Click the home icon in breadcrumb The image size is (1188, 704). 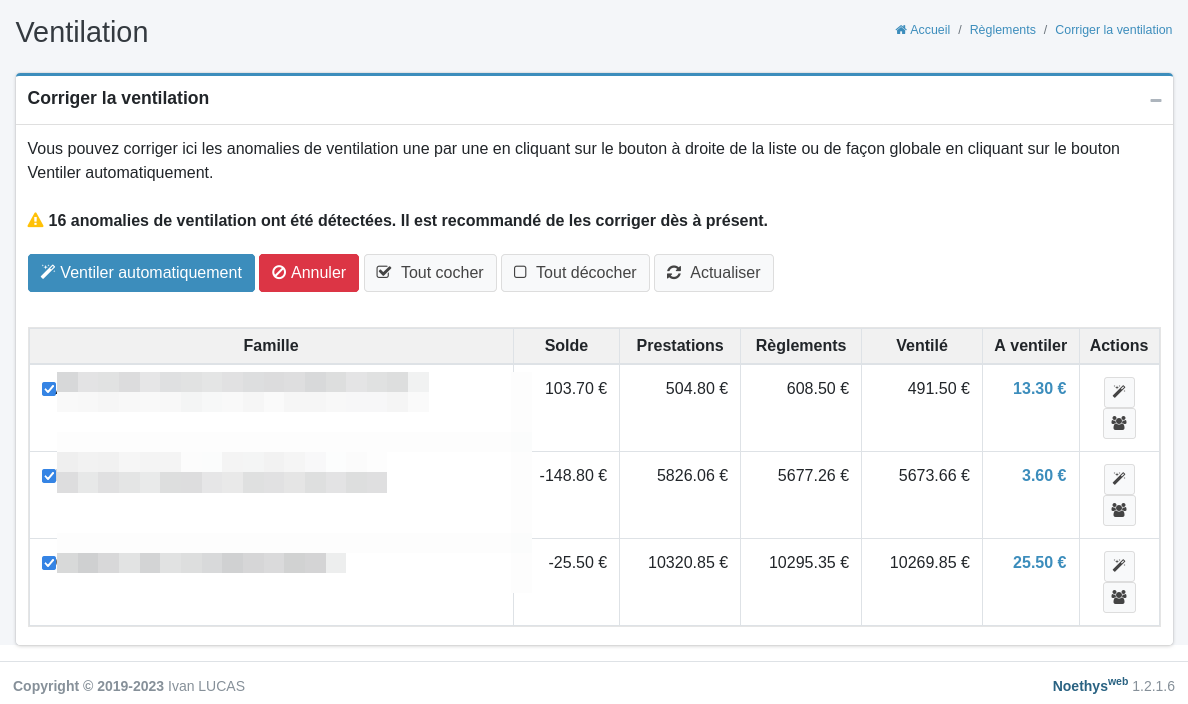[901, 30]
